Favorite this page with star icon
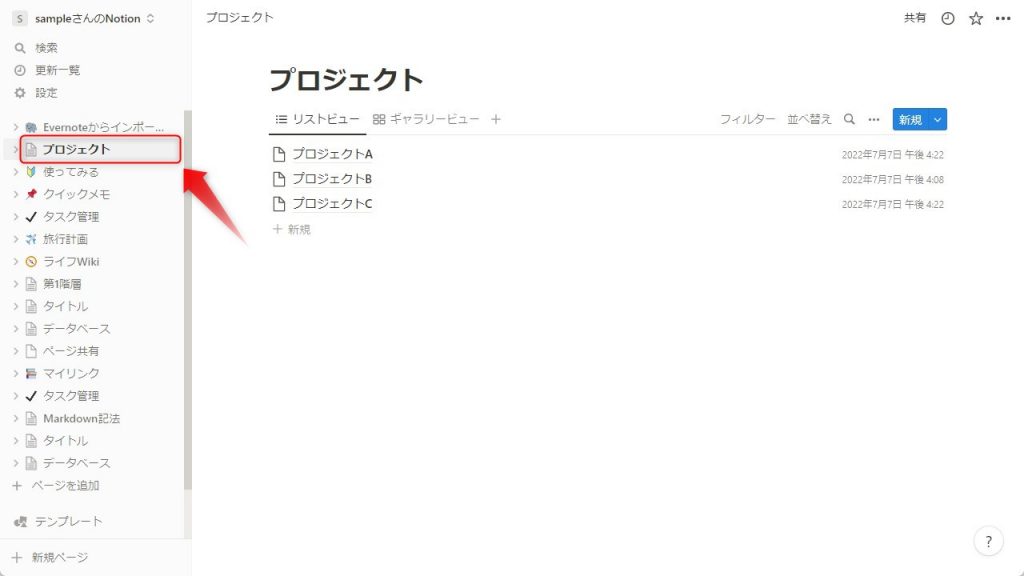This screenshot has height=576, width=1024. tap(976, 18)
